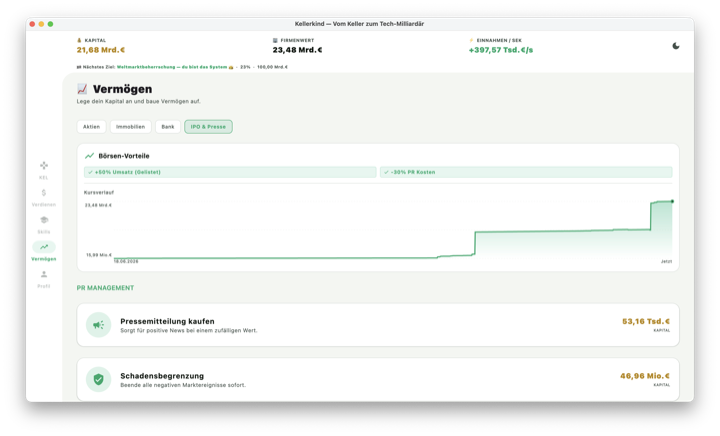
Task: Open the Skills graduation cap icon
Action: click(x=44, y=220)
